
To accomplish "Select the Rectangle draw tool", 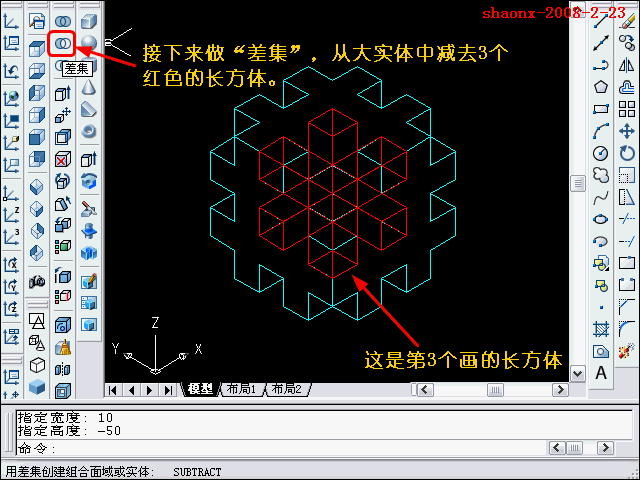I will [x=601, y=109].
